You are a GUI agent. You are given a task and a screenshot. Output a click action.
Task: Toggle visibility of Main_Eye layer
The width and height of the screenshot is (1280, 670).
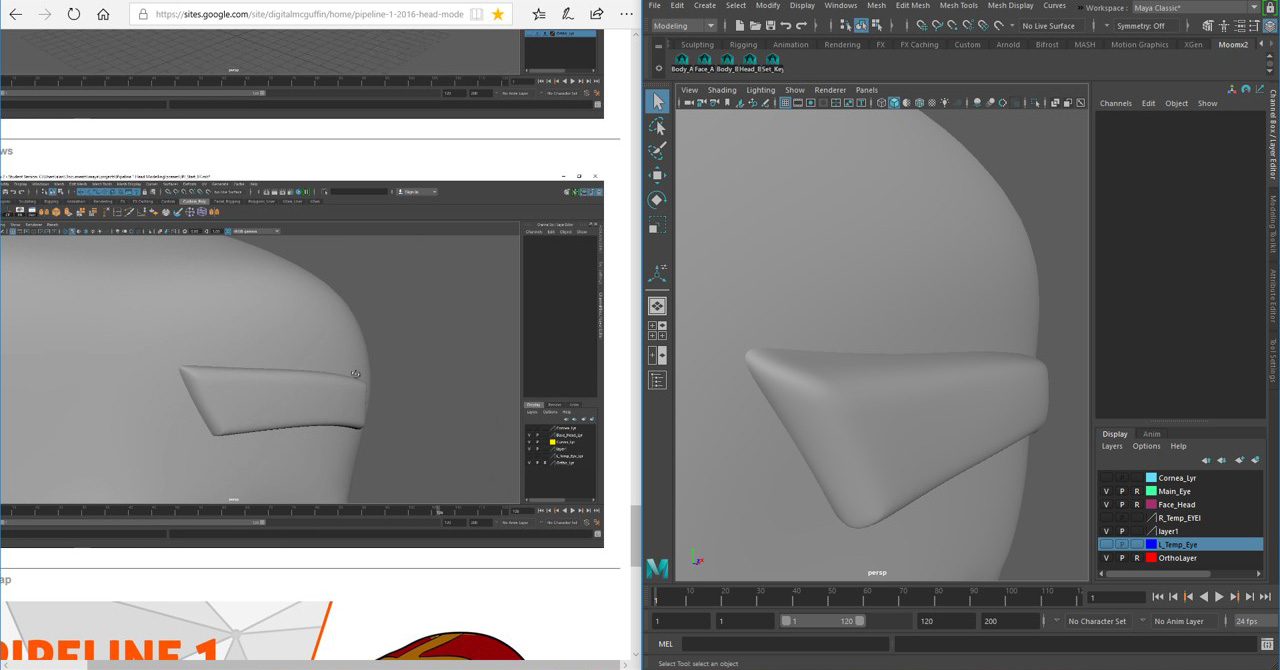point(1106,491)
